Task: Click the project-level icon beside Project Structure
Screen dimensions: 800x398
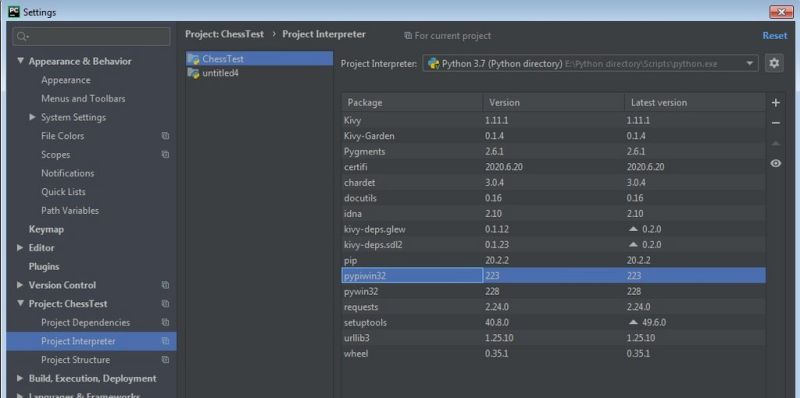Action: (x=165, y=360)
